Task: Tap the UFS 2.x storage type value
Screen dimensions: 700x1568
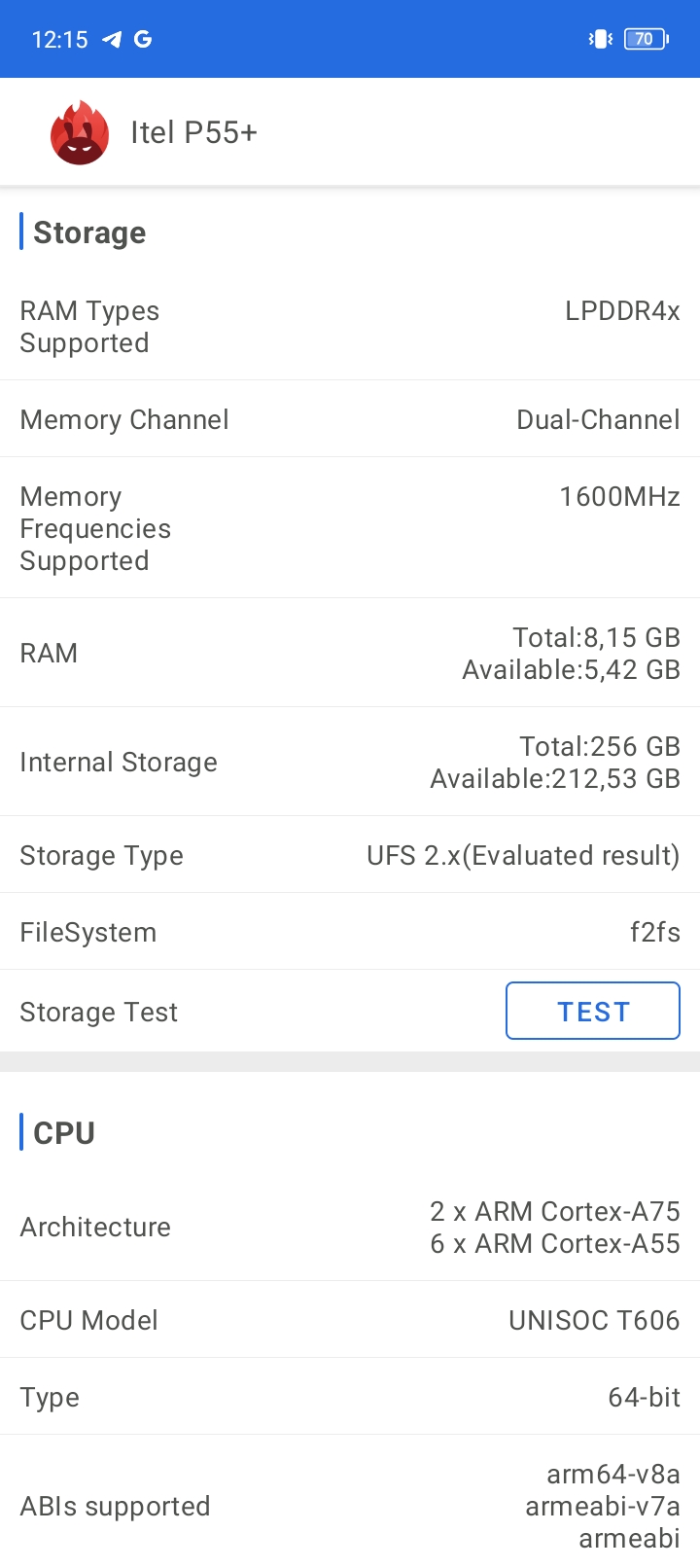Action: click(523, 856)
